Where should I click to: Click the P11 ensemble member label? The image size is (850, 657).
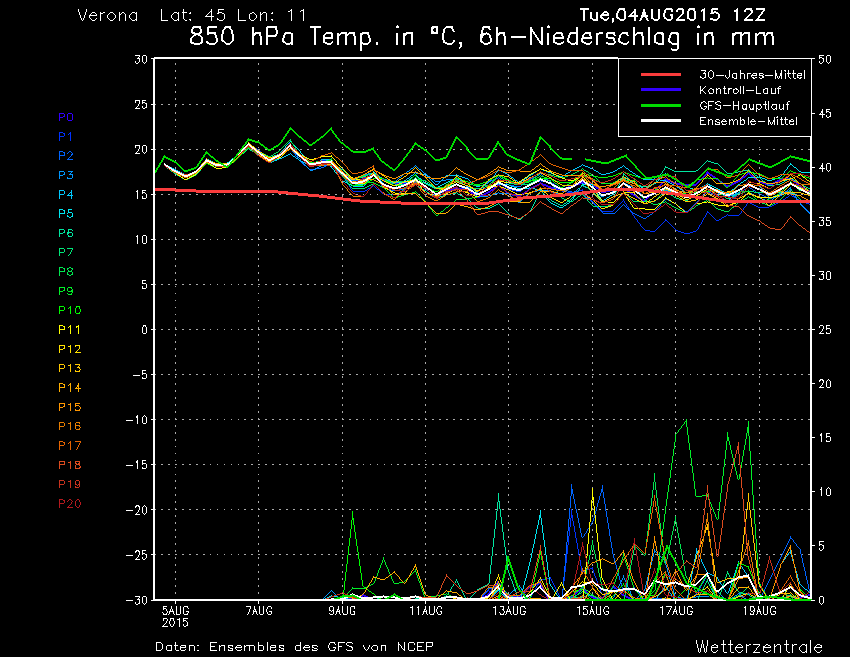[x=69, y=330]
